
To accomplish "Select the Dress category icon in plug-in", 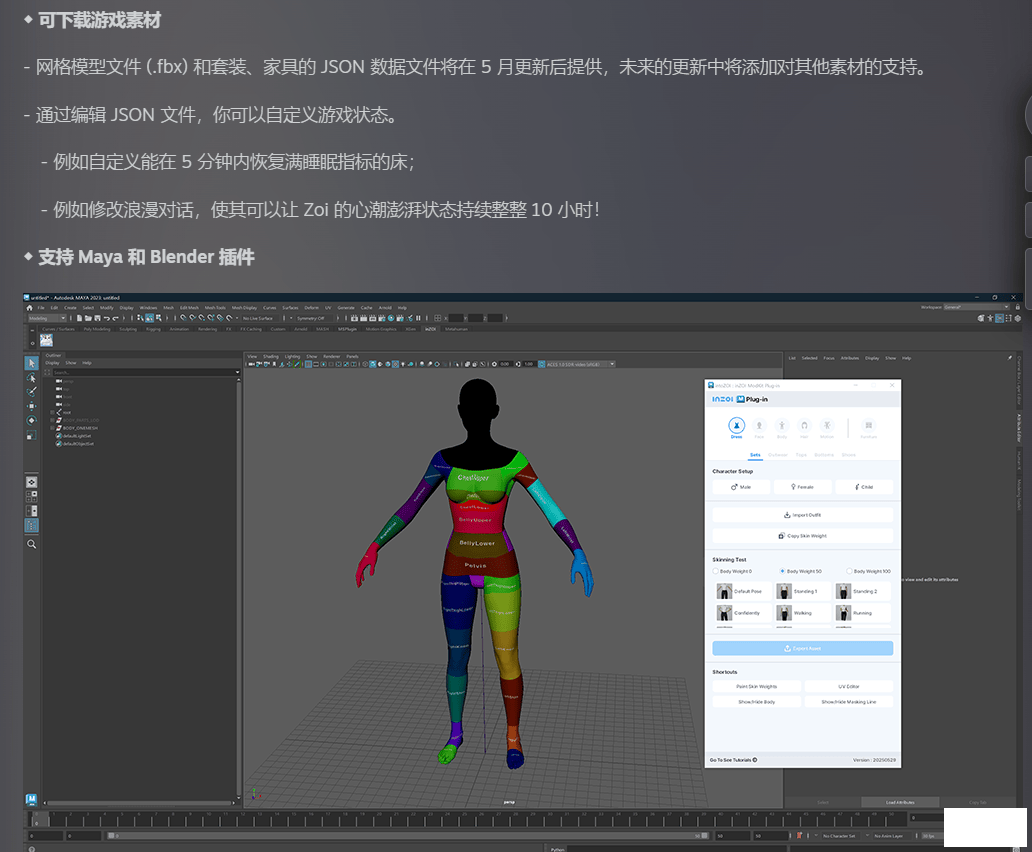I will [736, 427].
